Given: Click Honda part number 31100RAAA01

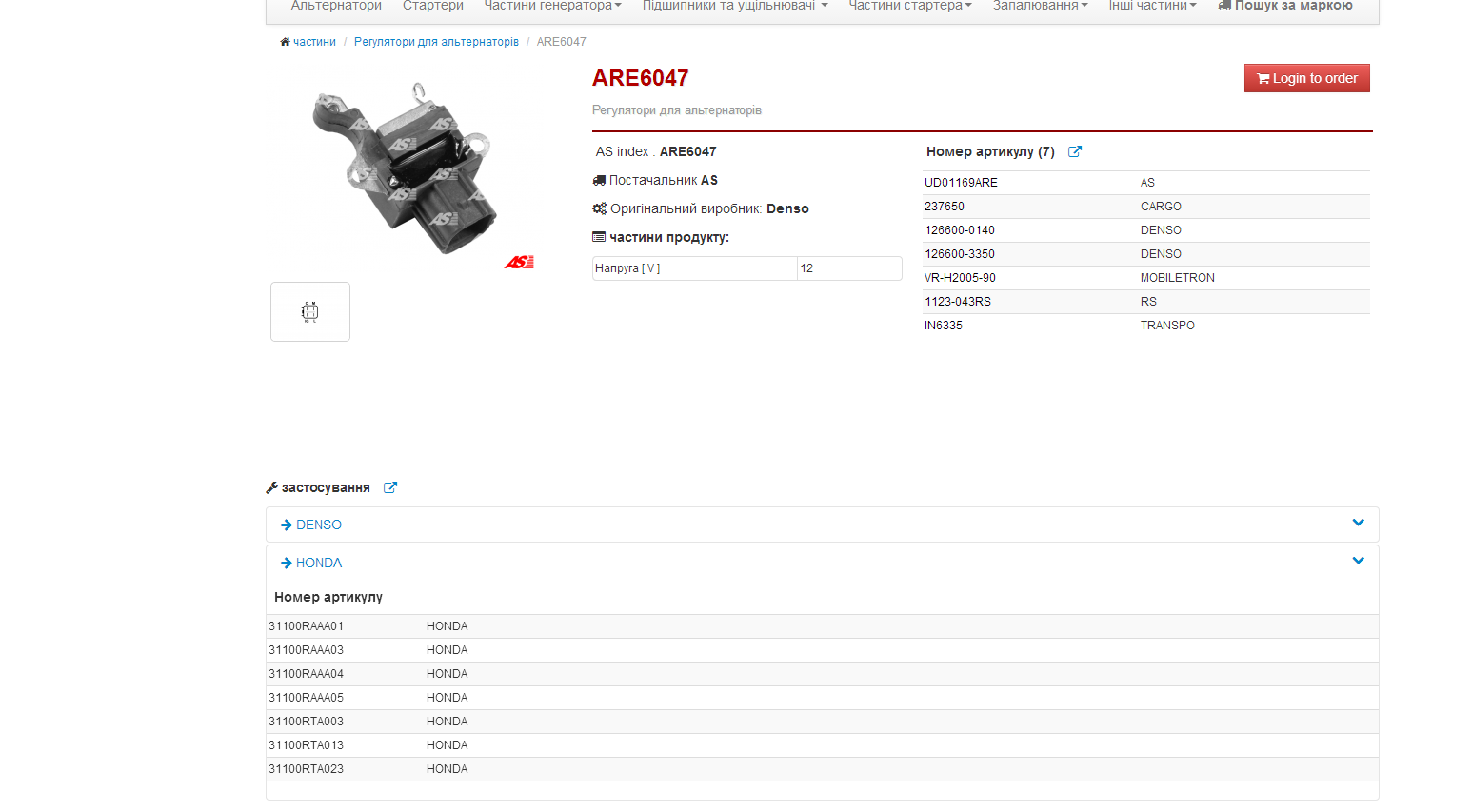Looking at the screenshot, I should [306, 626].
